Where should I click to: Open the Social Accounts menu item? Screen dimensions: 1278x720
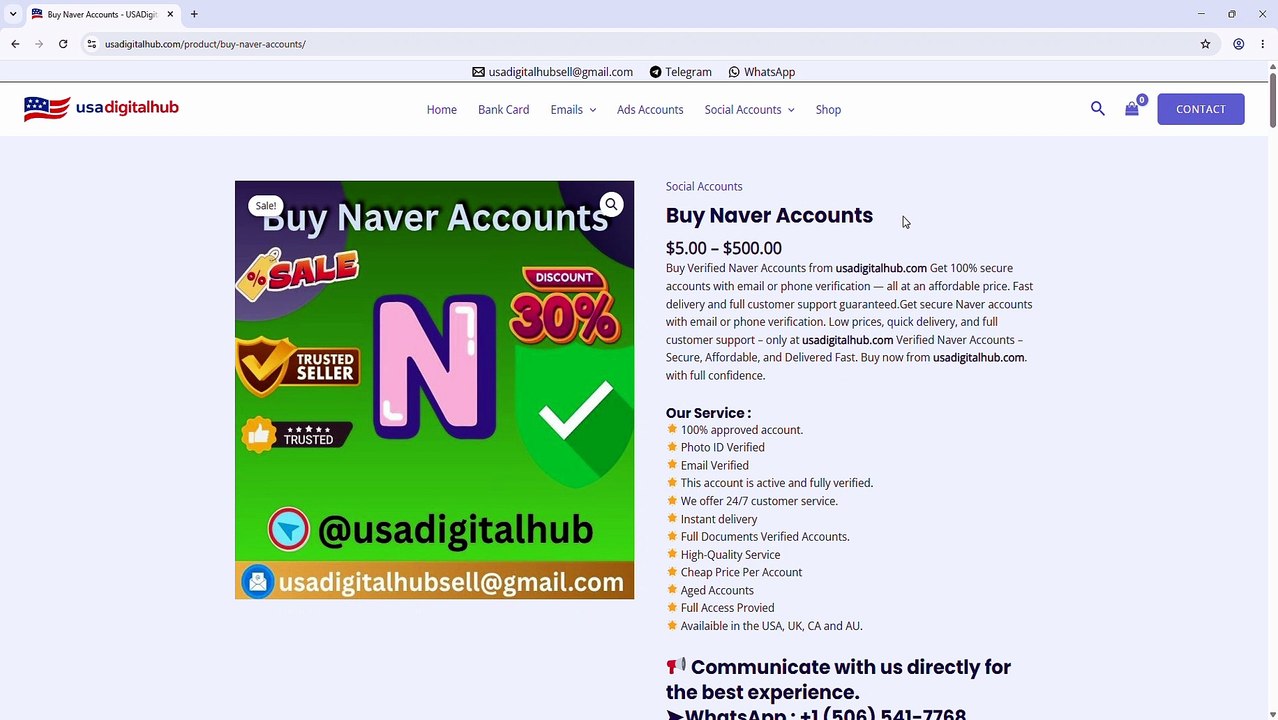tap(742, 110)
